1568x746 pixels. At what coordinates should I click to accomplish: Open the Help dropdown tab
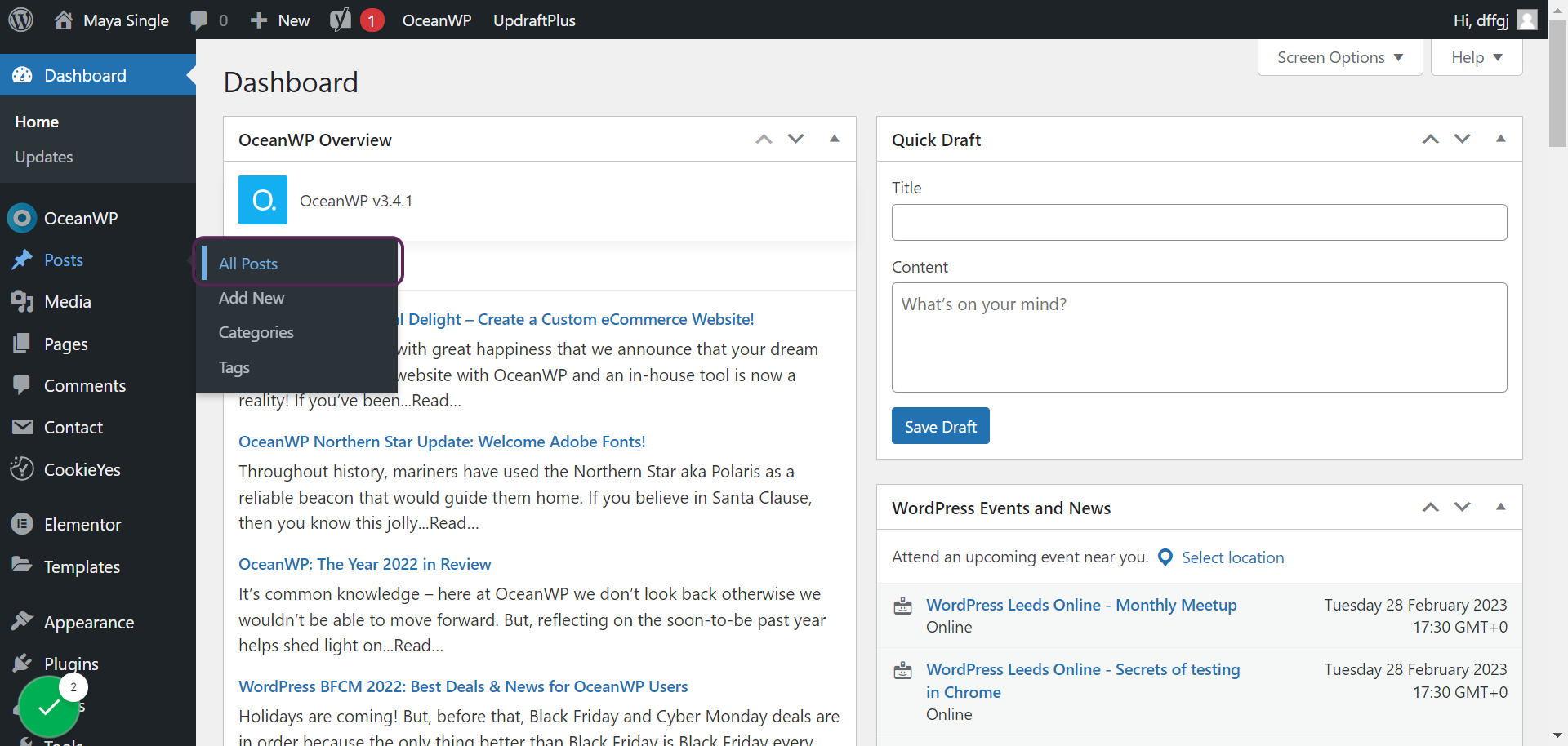pyautogui.click(x=1477, y=57)
